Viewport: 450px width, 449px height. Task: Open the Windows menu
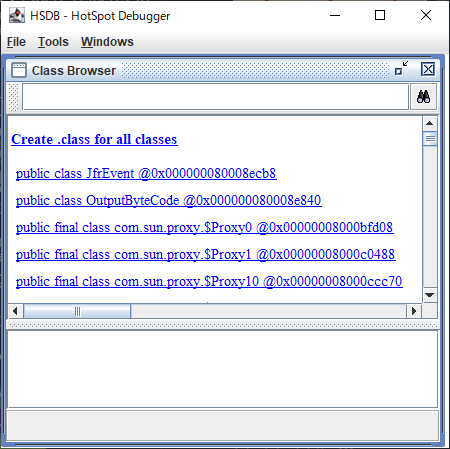pyautogui.click(x=107, y=42)
